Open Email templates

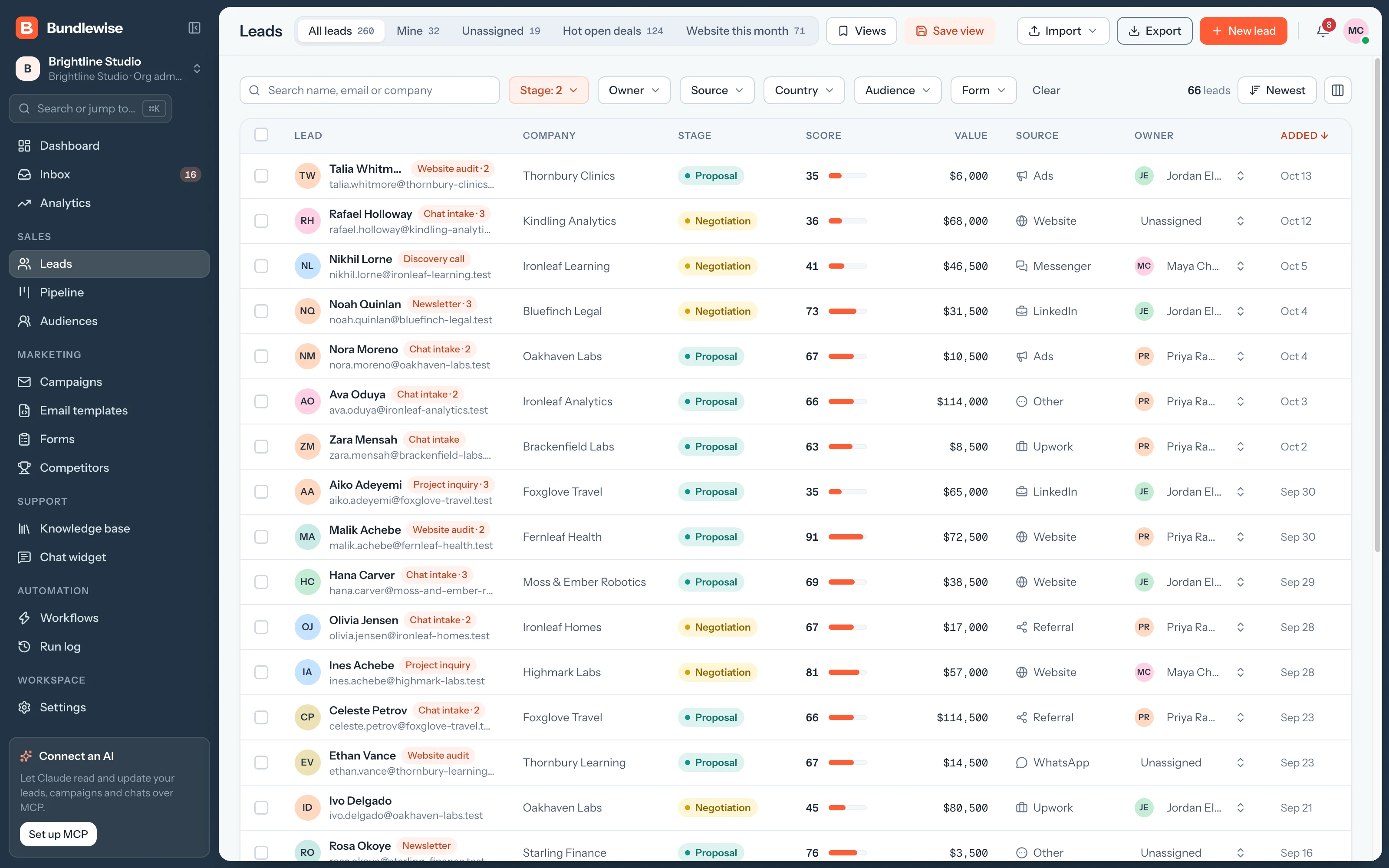[109, 411]
